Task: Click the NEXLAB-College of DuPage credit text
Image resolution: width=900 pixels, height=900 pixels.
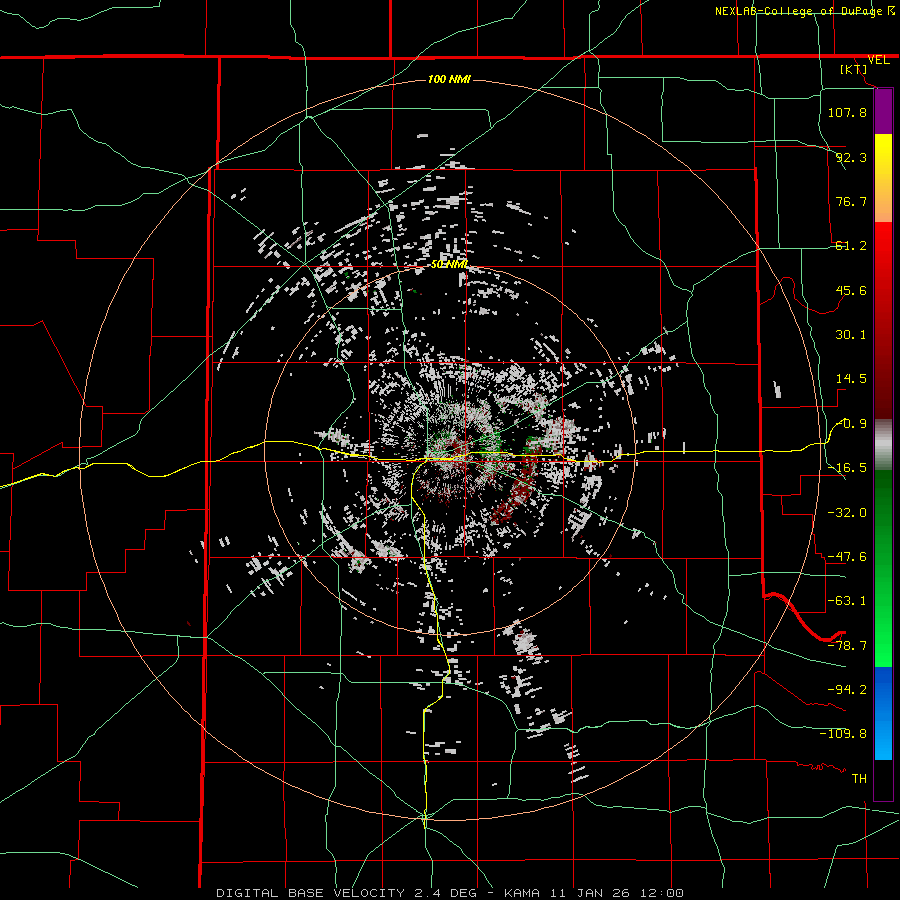Action: (x=799, y=11)
